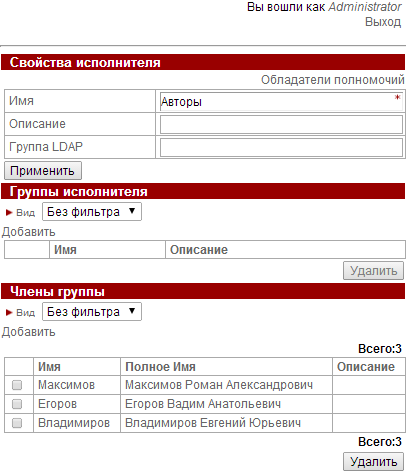The image size is (410, 471).
Task: Focus the Группа LDAP input field
Action: coord(281,147)
